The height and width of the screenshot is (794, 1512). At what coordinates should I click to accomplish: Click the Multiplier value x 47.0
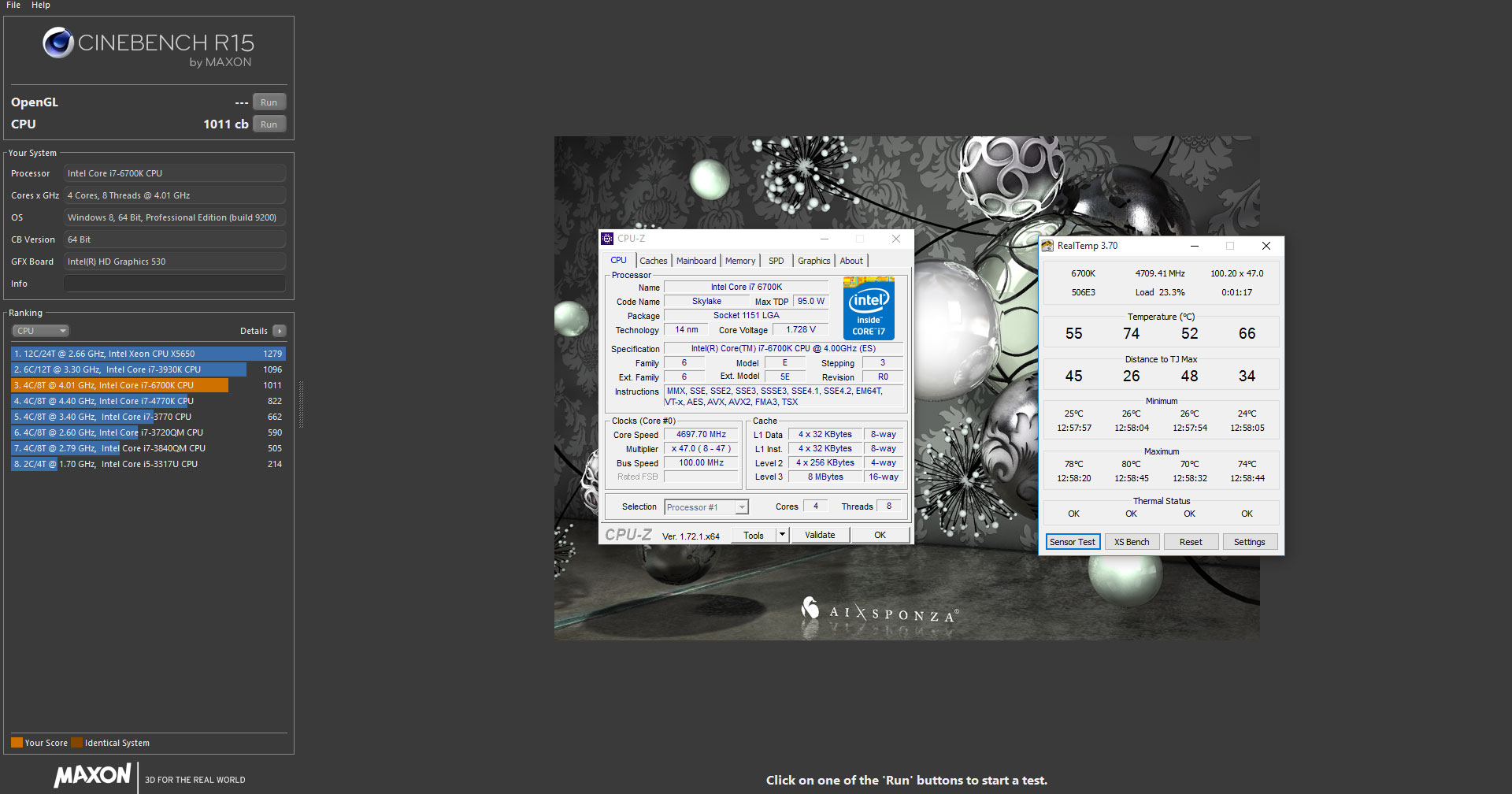pyautogui.click(x=702, y=448)
